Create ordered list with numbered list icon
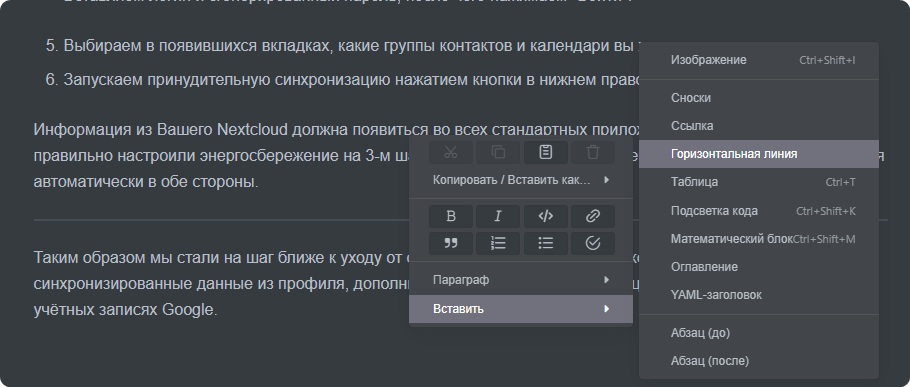Image resolution: width=910 pixels, height=387 pixels. point(498,244)
